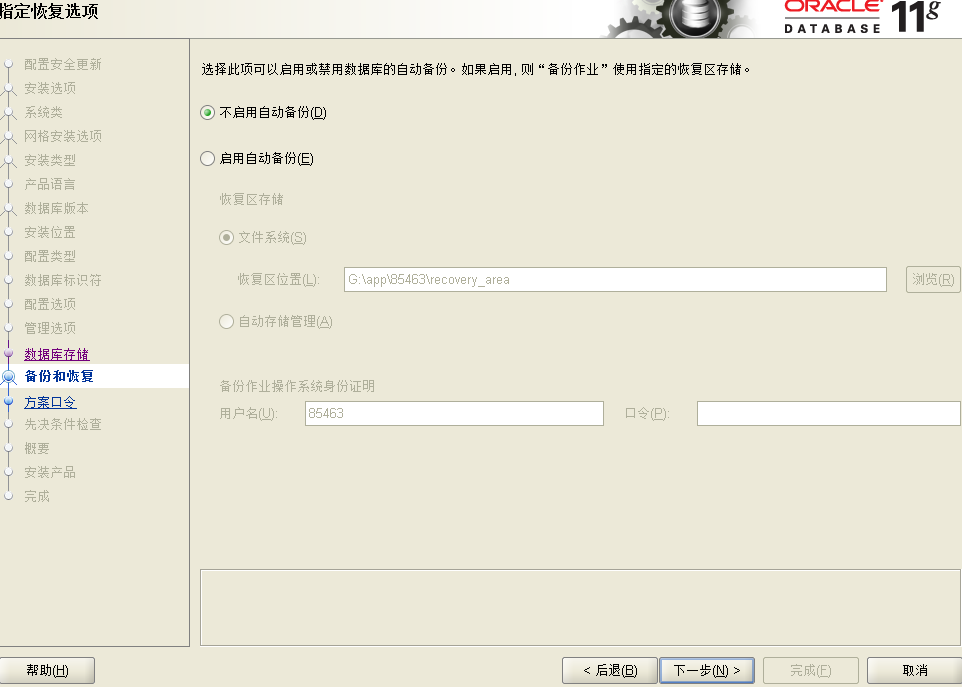
Task: Open the 方案口令 step link
Action: (50, 402)
